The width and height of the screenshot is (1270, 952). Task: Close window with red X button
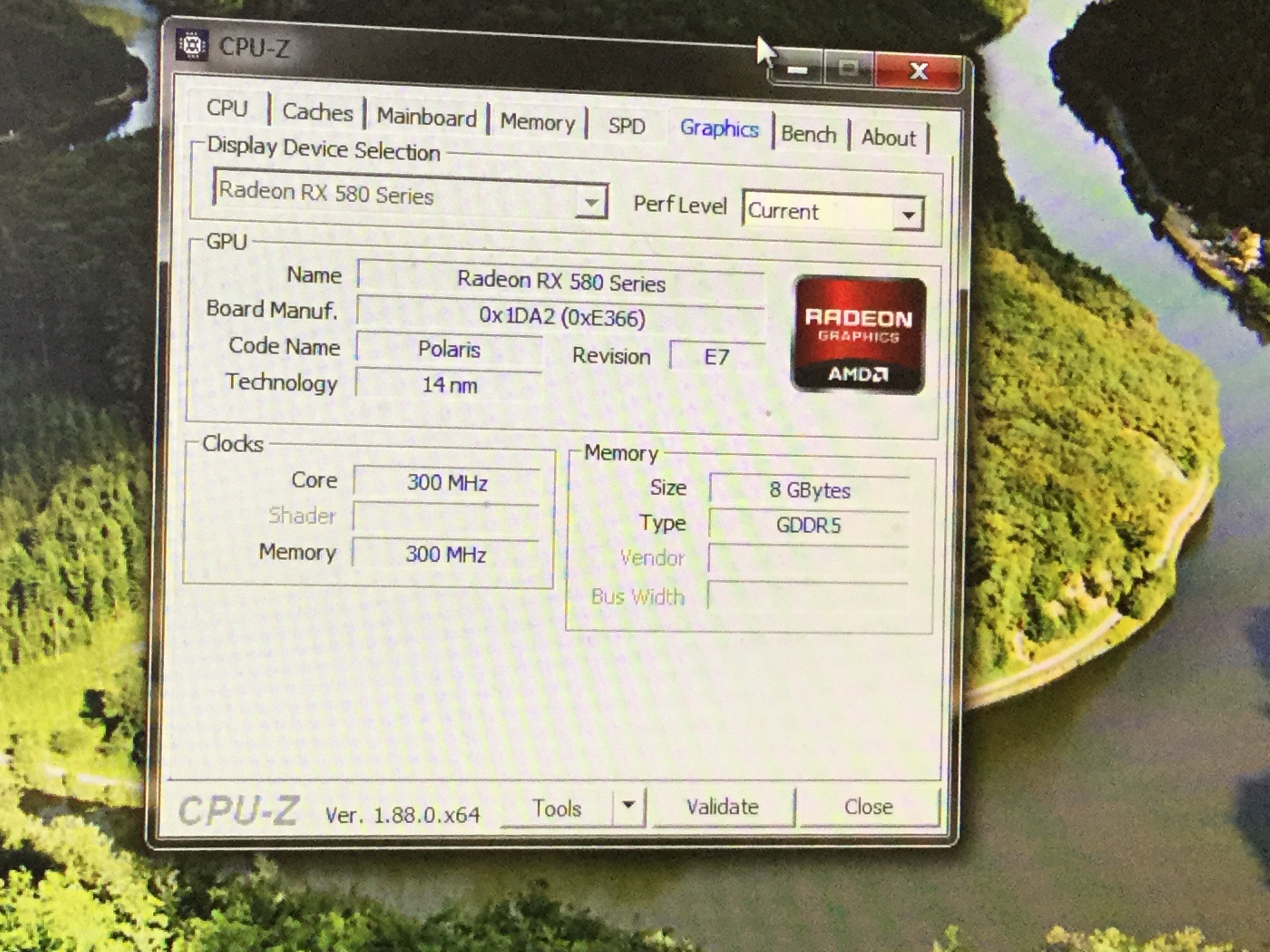pos(918,72)
